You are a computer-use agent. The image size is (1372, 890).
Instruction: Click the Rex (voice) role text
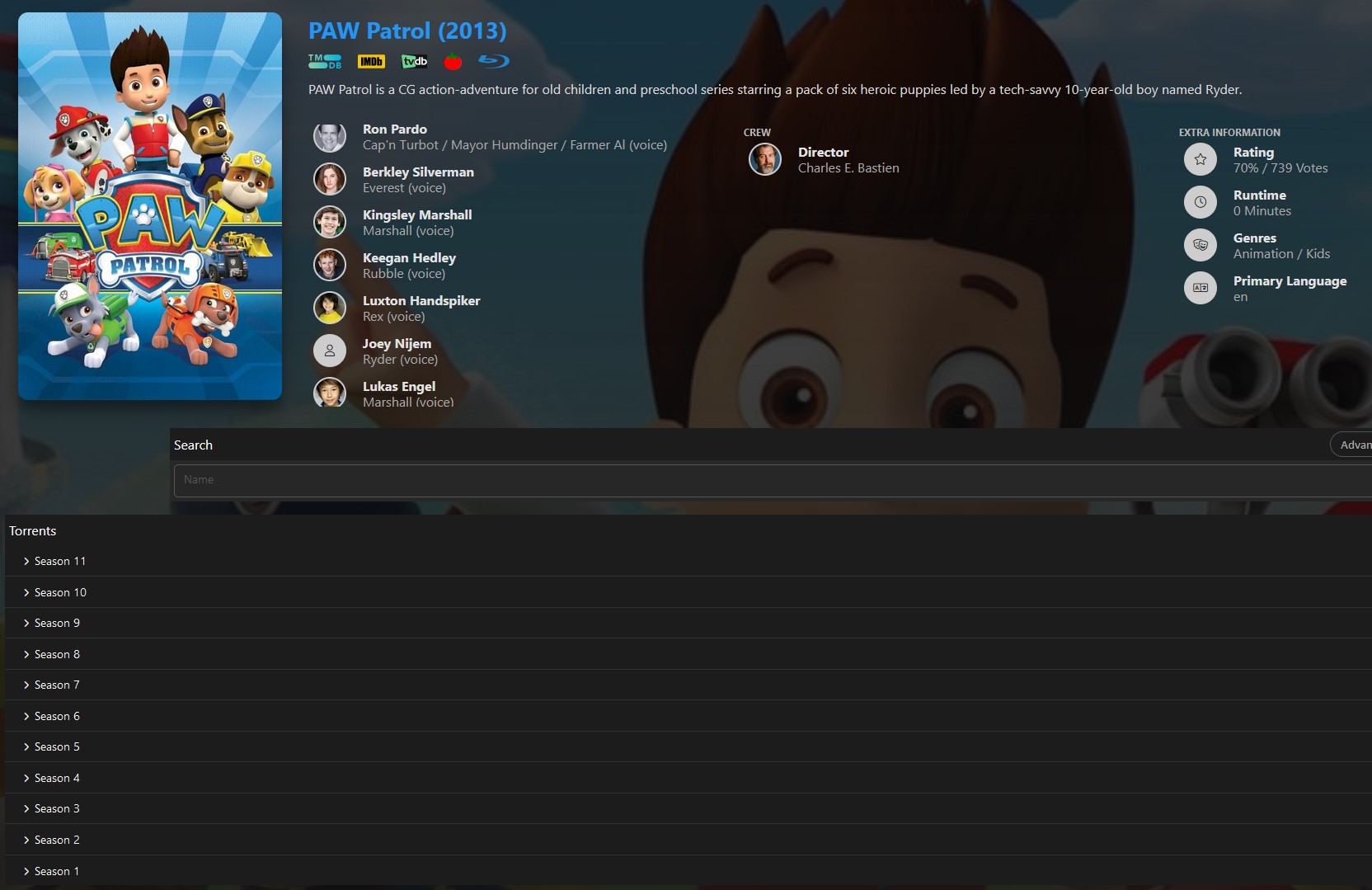coord(394,317)
